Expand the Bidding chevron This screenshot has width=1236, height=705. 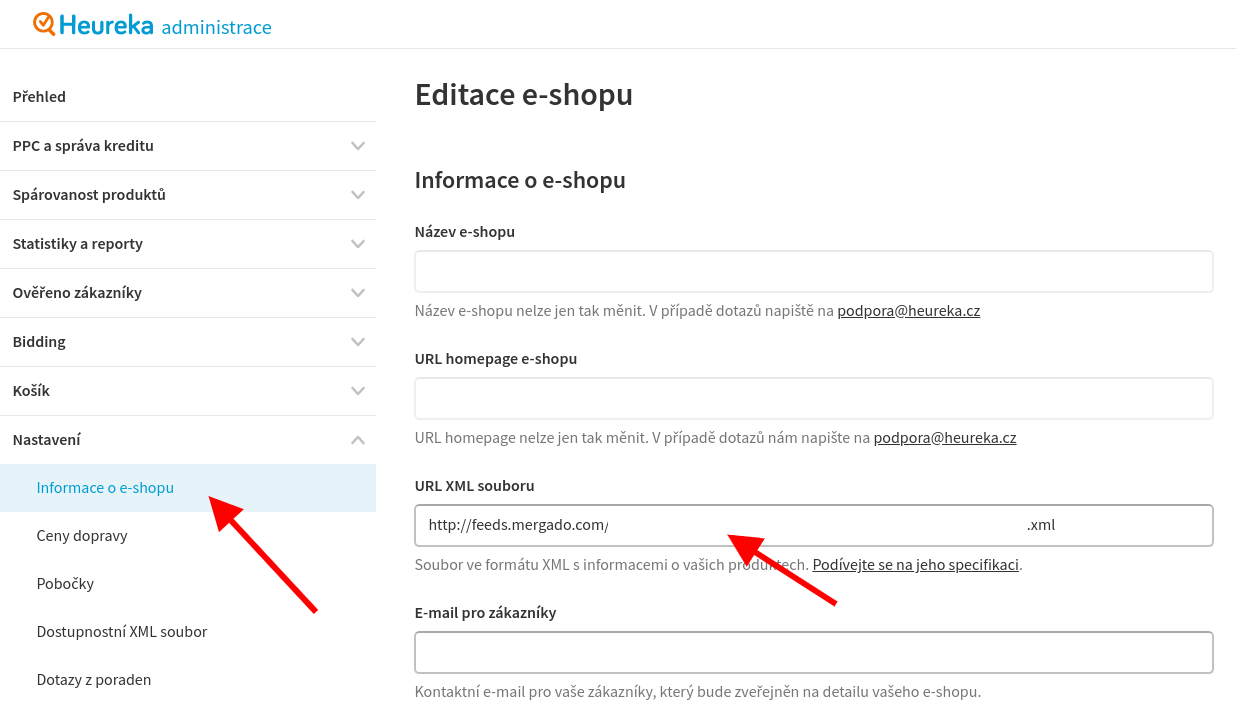358,342
